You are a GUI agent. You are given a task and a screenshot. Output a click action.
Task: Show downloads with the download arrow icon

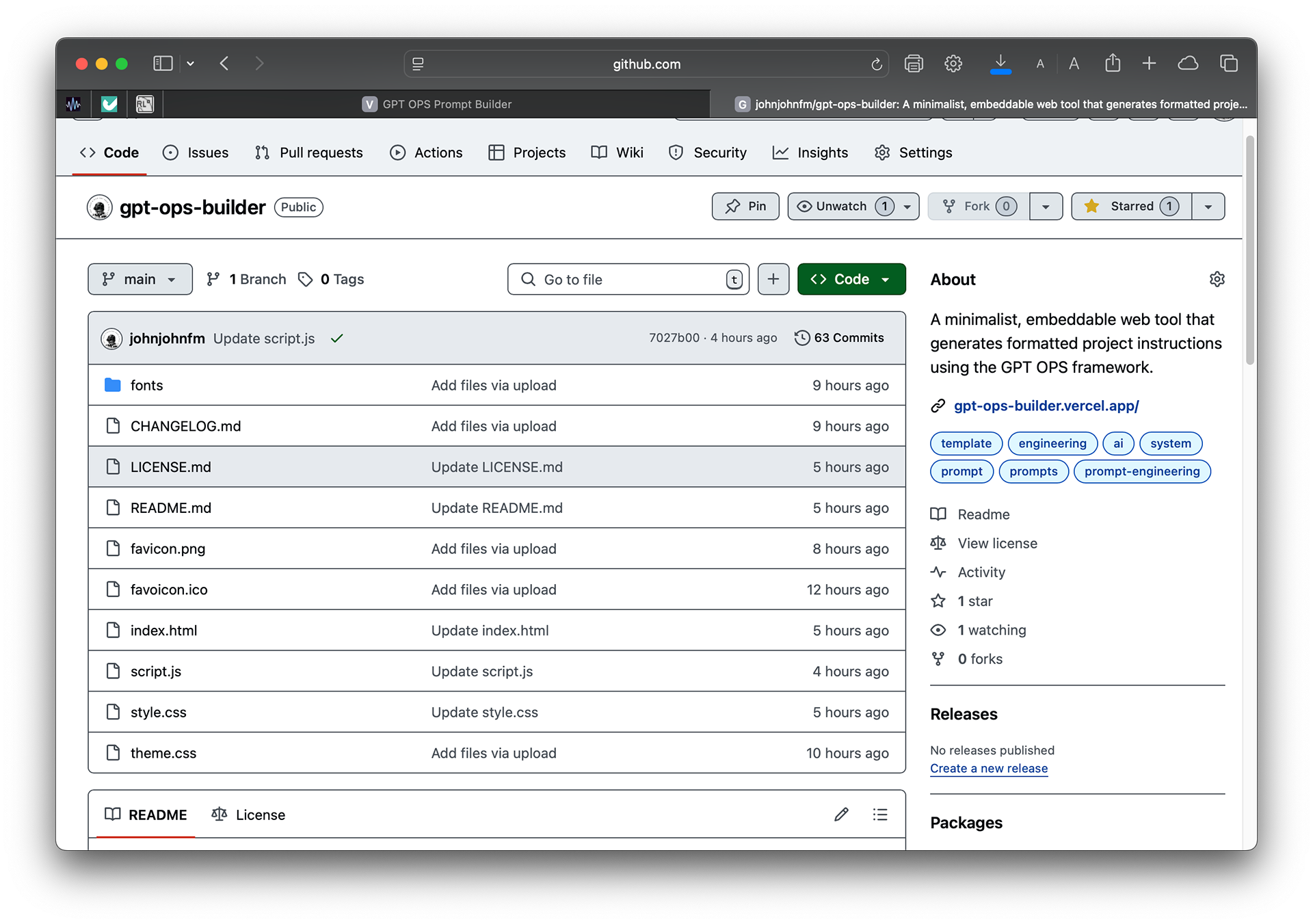point(1000,64)
